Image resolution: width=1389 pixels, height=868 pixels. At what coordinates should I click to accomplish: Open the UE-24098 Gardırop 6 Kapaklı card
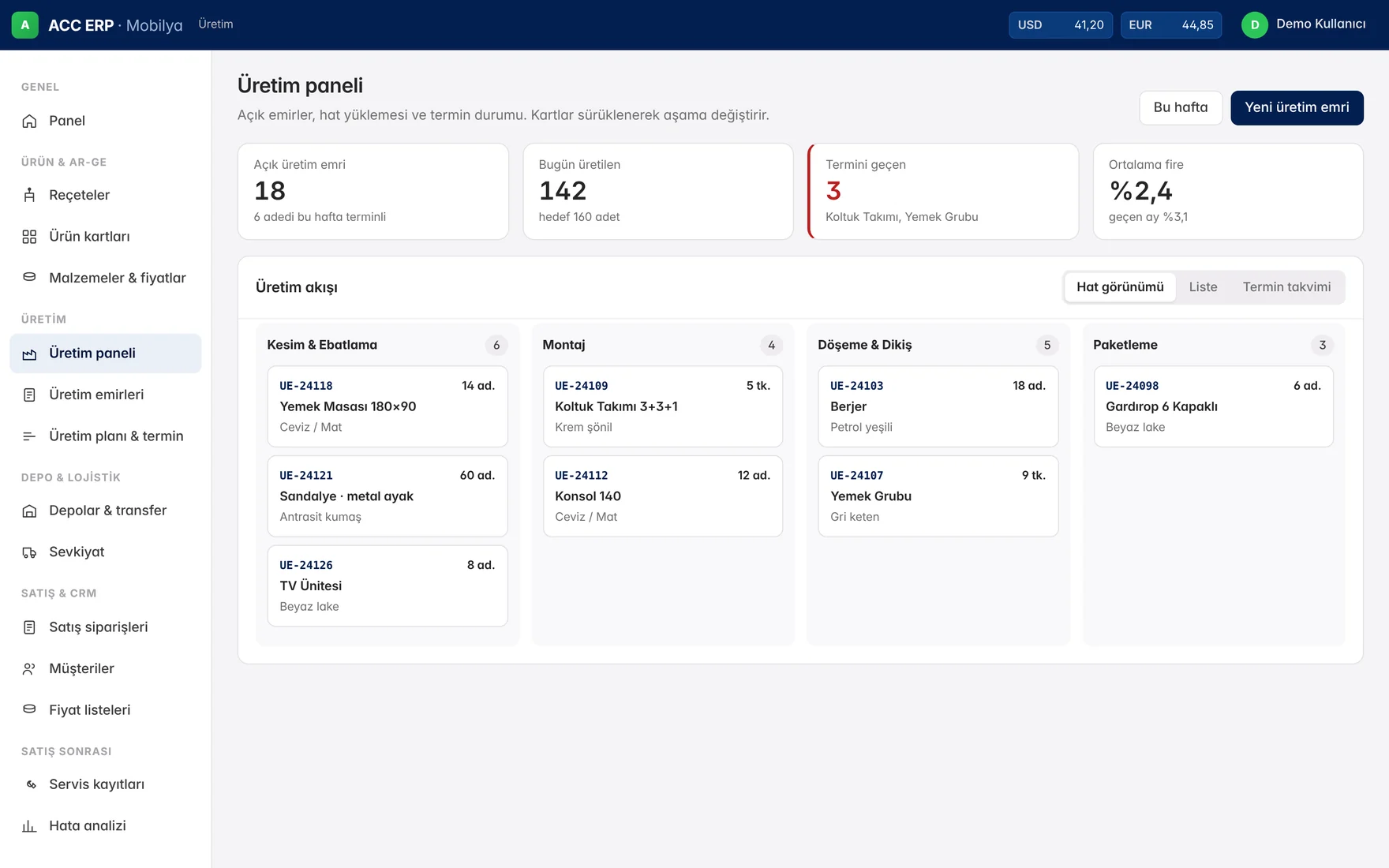(x=1214, y=406)
